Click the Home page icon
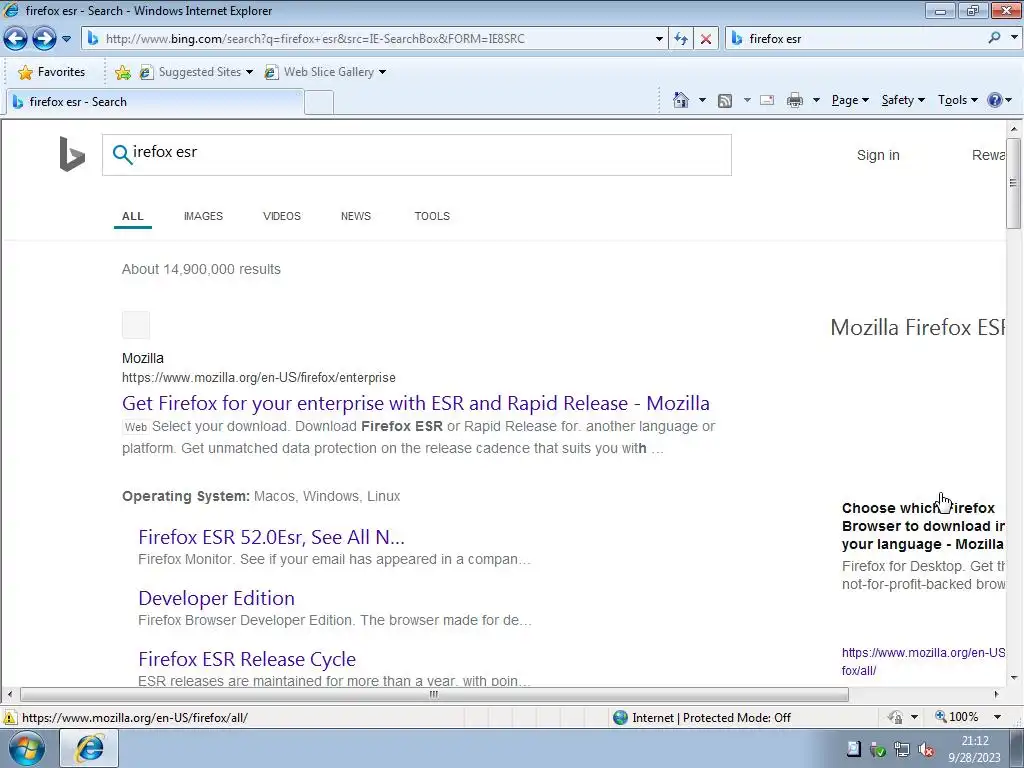This screenshot has height=768, width=1024. 680,100
